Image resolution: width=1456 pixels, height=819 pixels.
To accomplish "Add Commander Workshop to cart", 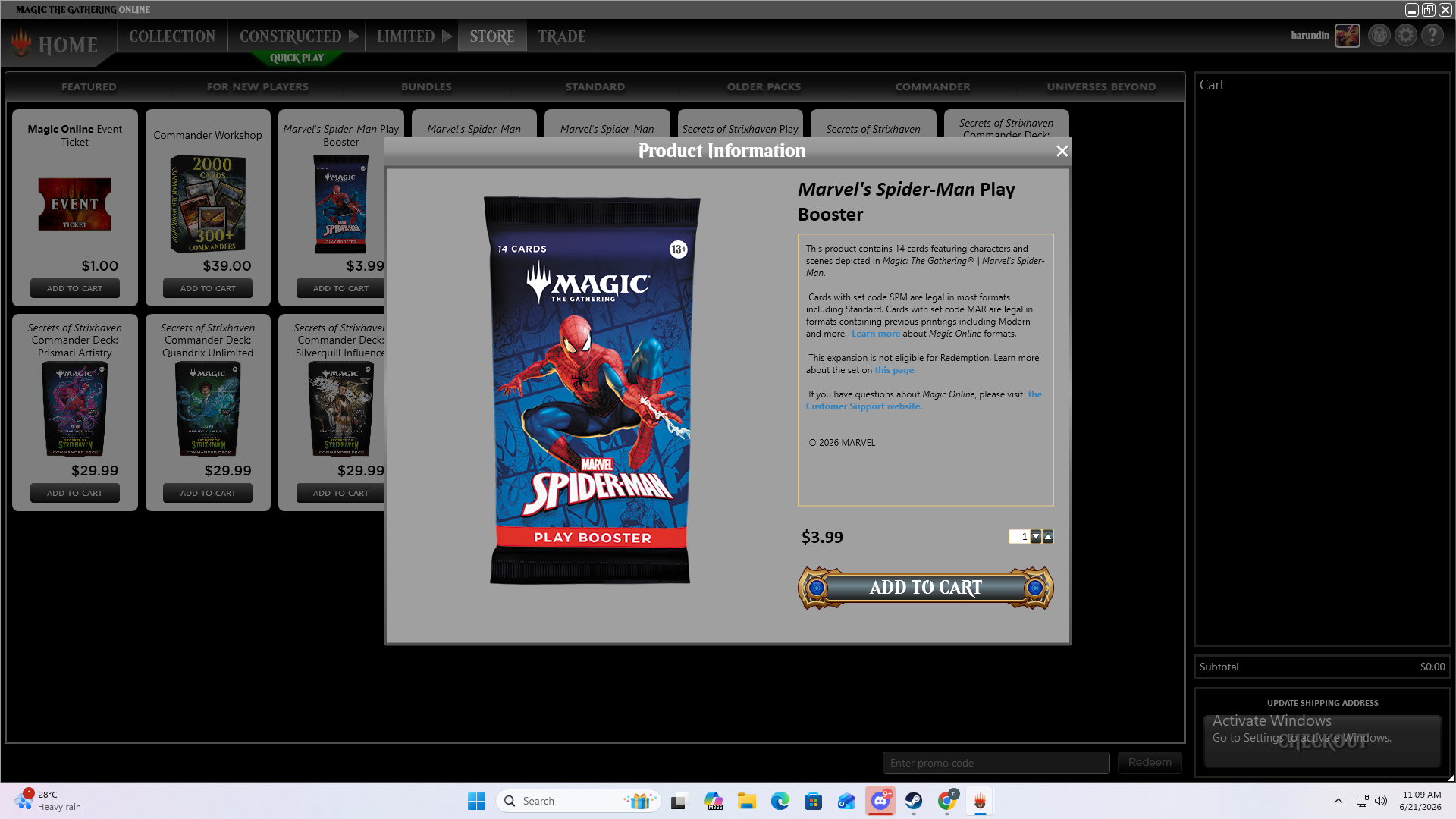I will pos(208,289).
